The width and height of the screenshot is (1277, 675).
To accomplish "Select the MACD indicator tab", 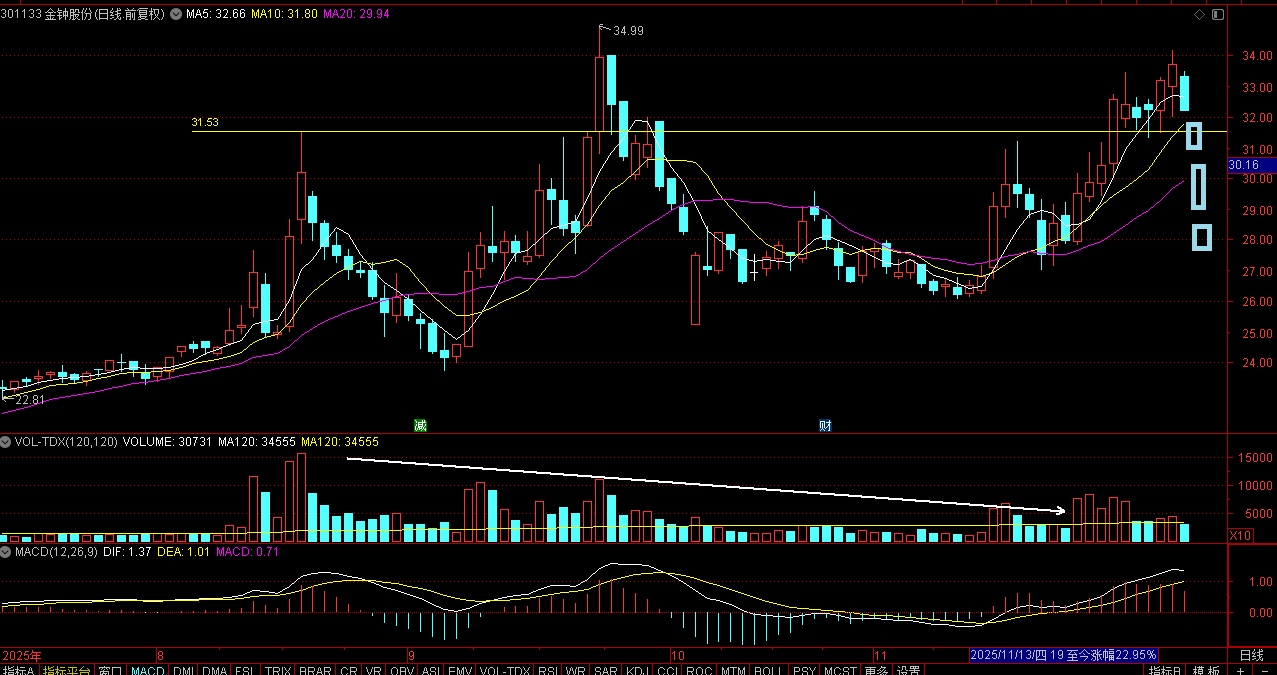I will pyautogui.click(x=147, y=671).
